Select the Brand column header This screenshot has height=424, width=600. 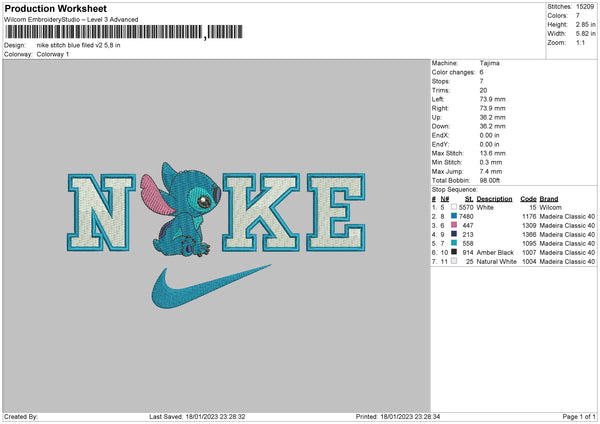548,198
